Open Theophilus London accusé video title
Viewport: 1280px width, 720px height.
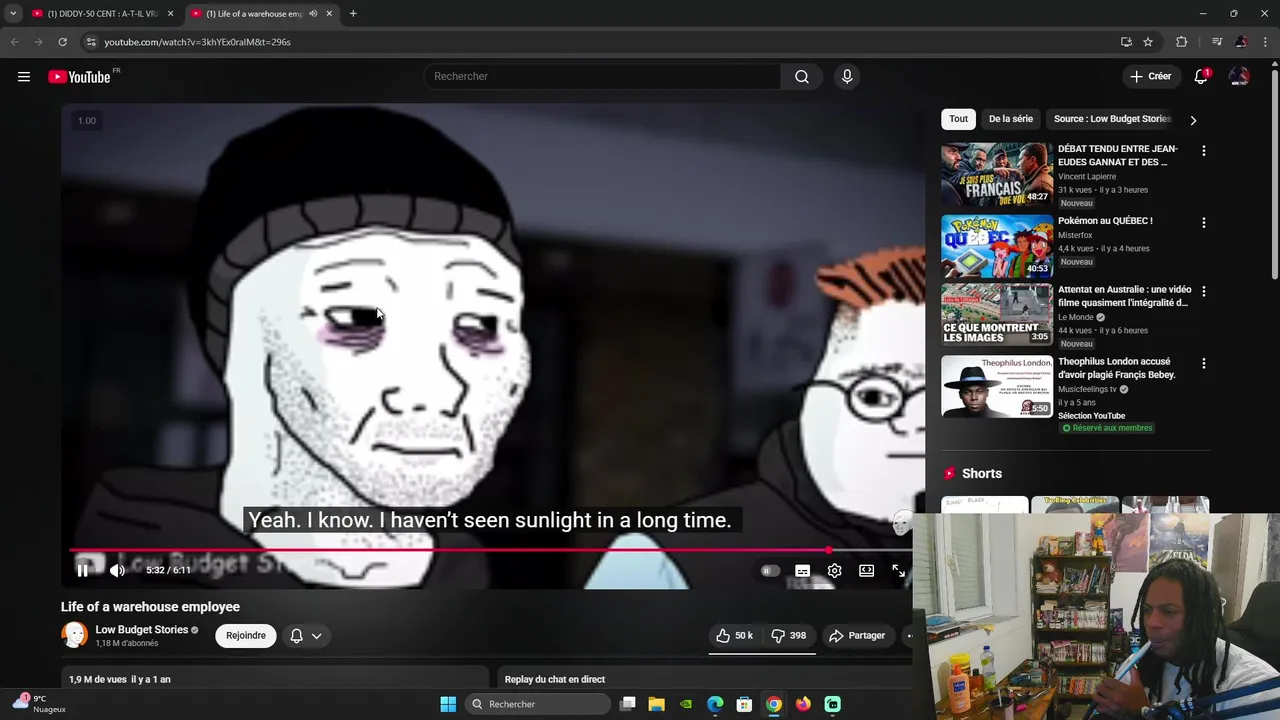pos(1117,368)
